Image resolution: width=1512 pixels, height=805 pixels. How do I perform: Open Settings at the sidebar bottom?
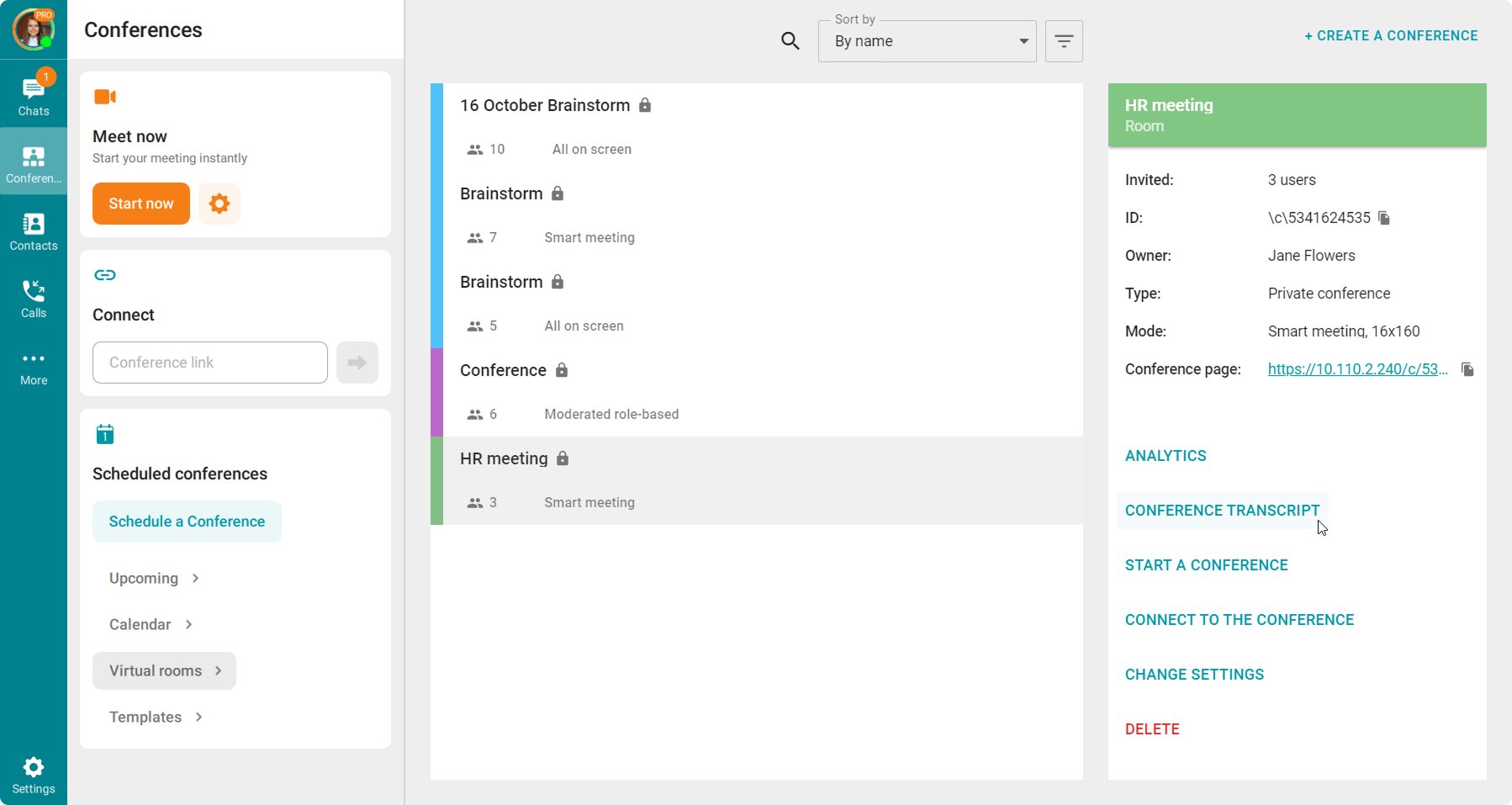(34, 775)
